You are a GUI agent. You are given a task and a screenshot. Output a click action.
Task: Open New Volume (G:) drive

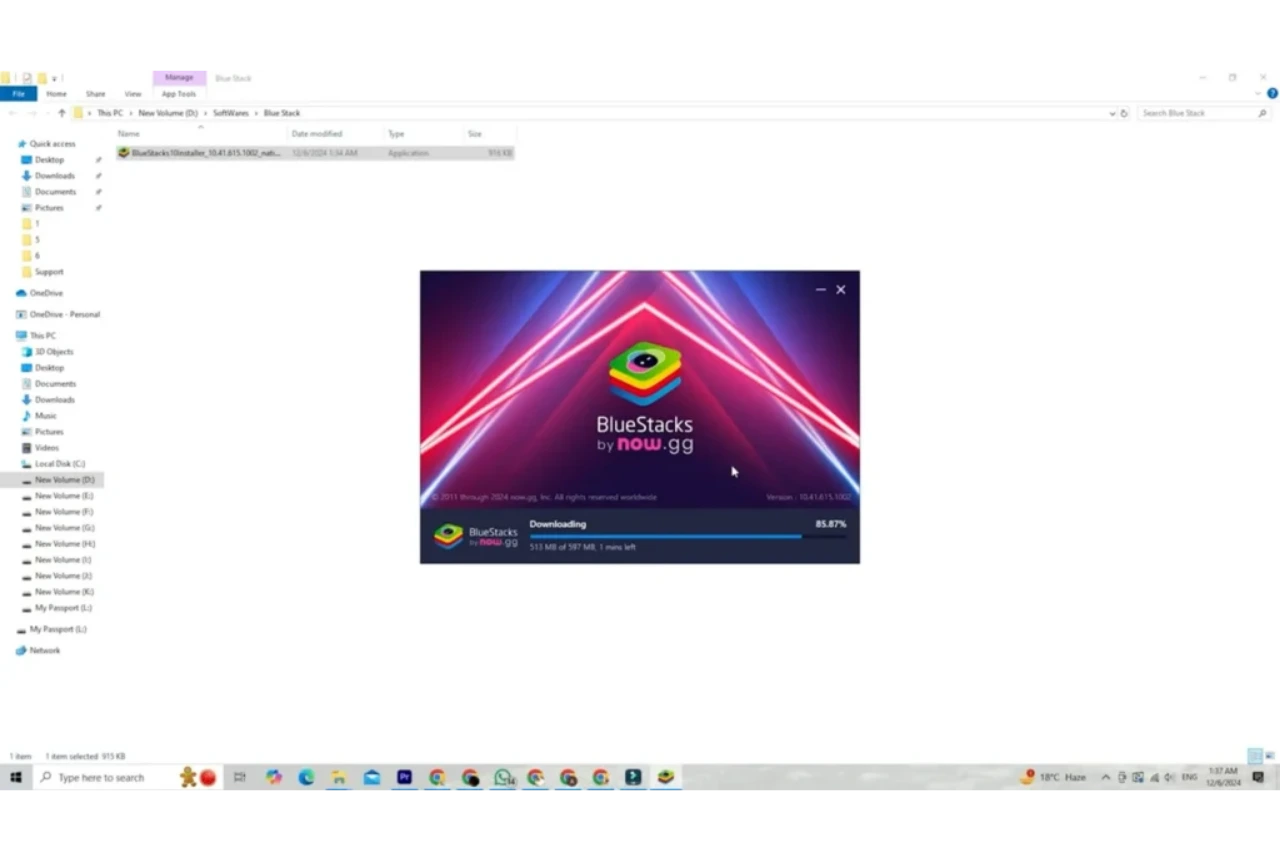[x=64, y=528]
